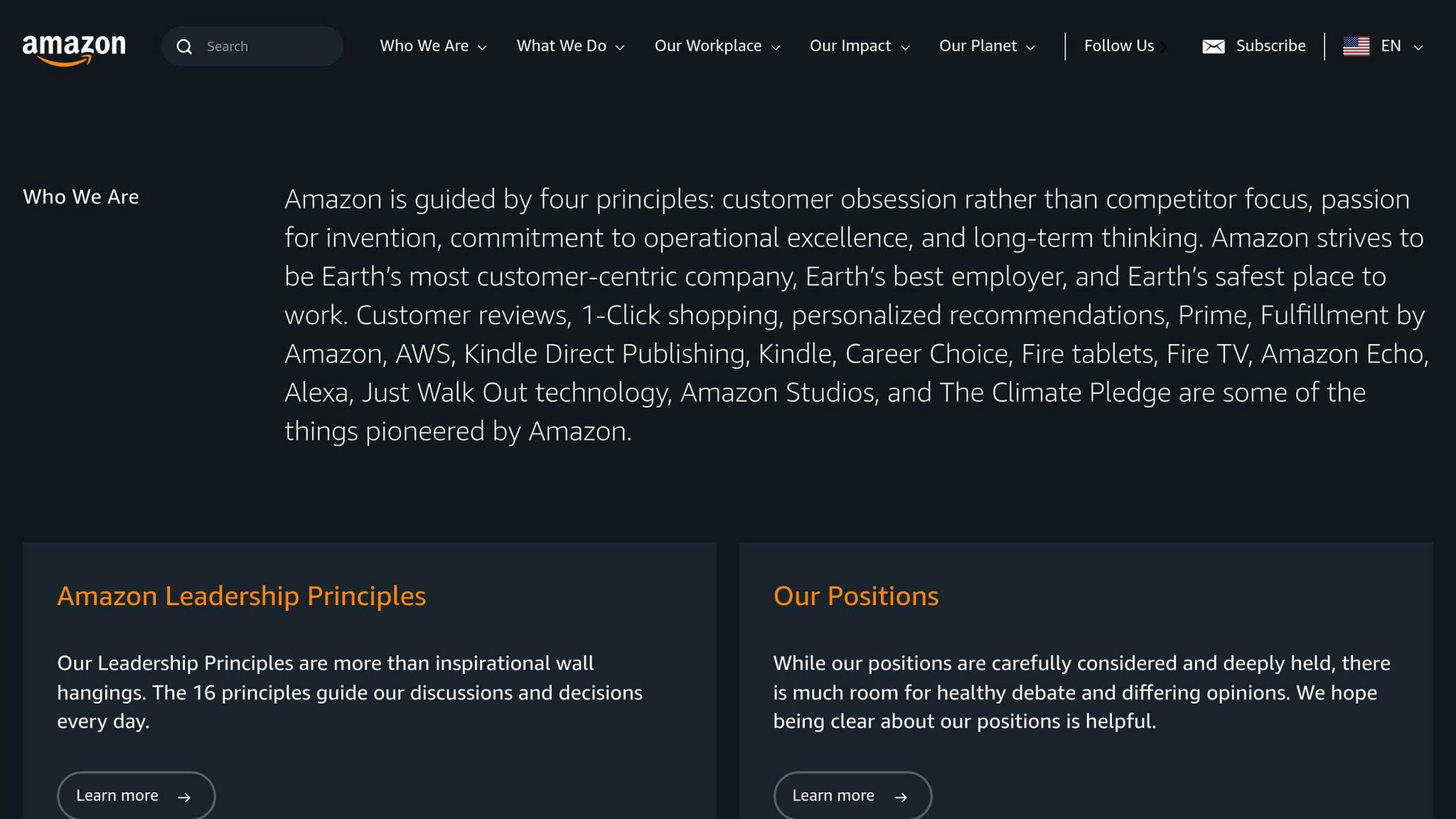Click the US flag icon in the header

[1357, 45]
